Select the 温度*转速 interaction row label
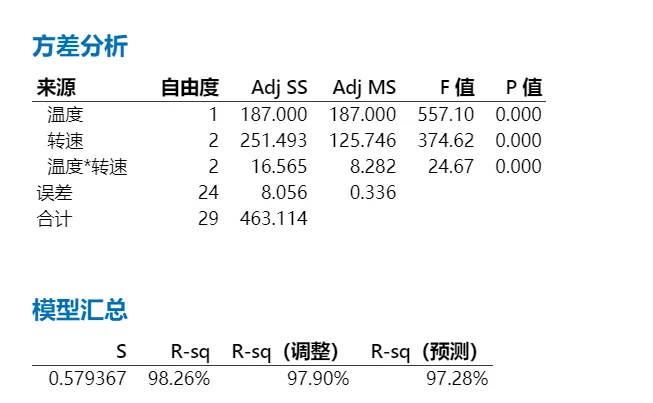 pos(87,167)
